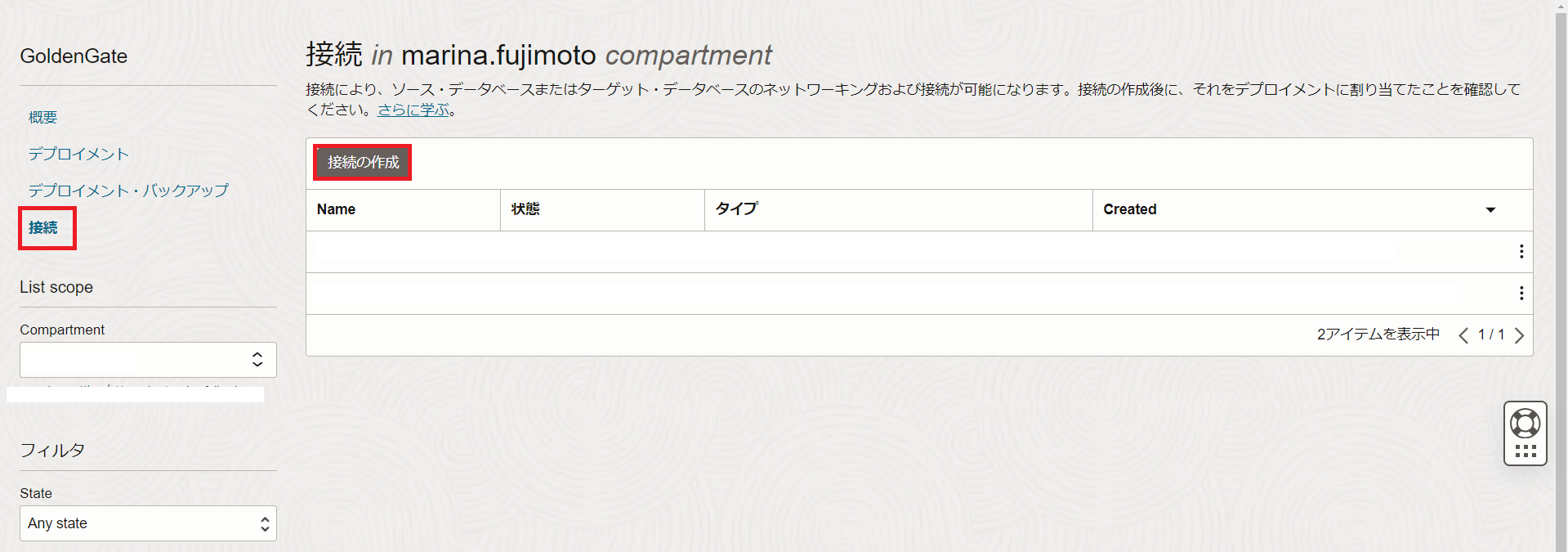Image resolution: width=1568 pixels, height=552 pixels.
Task: Select 接続 in the sidebar menu
Action: tap(43, 228)
